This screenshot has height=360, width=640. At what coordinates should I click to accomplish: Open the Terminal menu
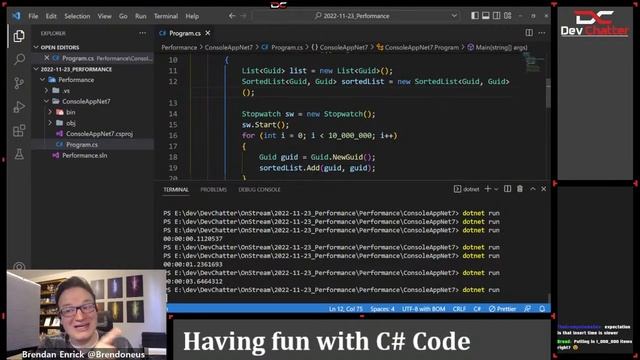(x=166, y=16)
